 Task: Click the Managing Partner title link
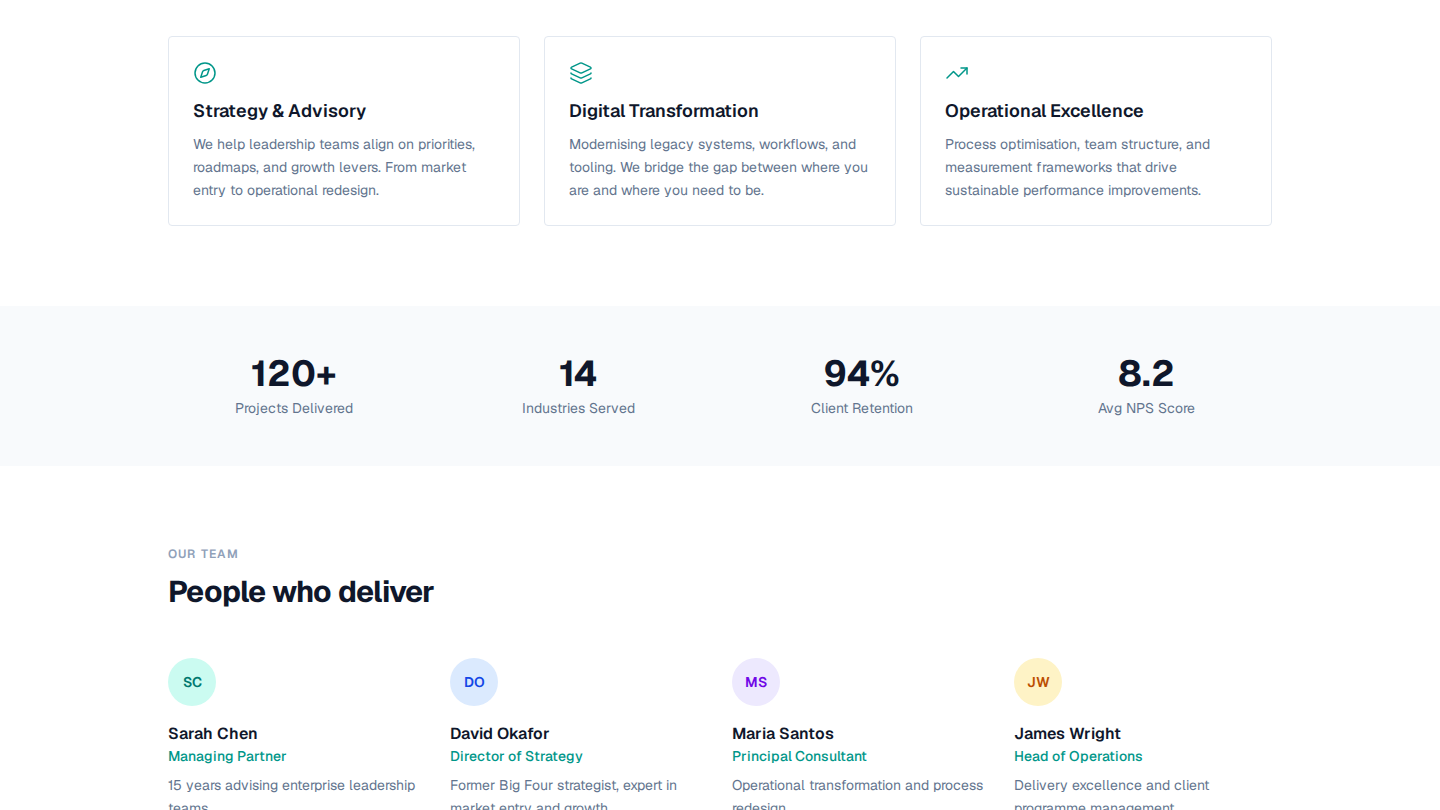[227, 756]
